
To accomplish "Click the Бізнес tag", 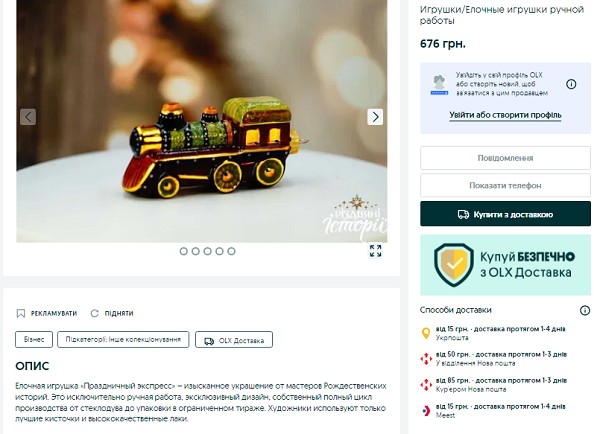I will click(34, 339).
